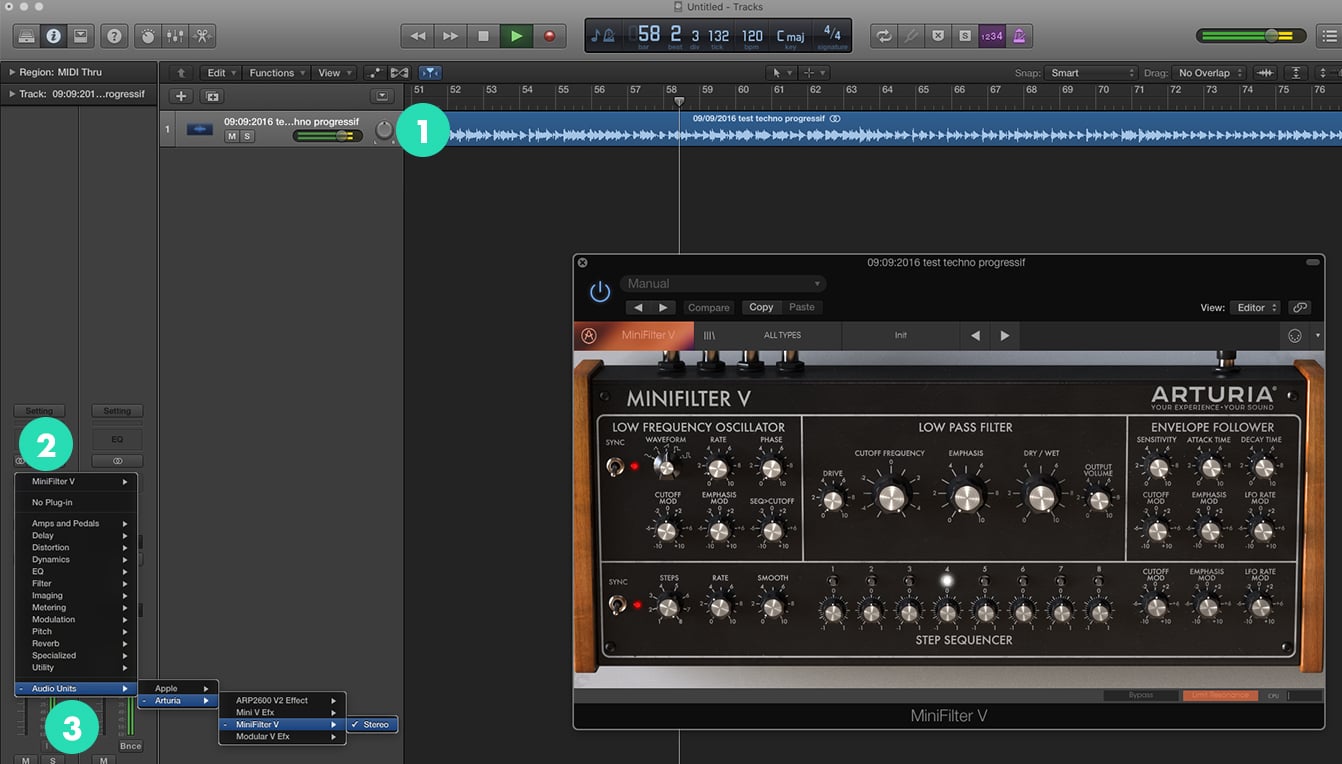
Task: Open the View Editor dropdown
Action: 1254,308
